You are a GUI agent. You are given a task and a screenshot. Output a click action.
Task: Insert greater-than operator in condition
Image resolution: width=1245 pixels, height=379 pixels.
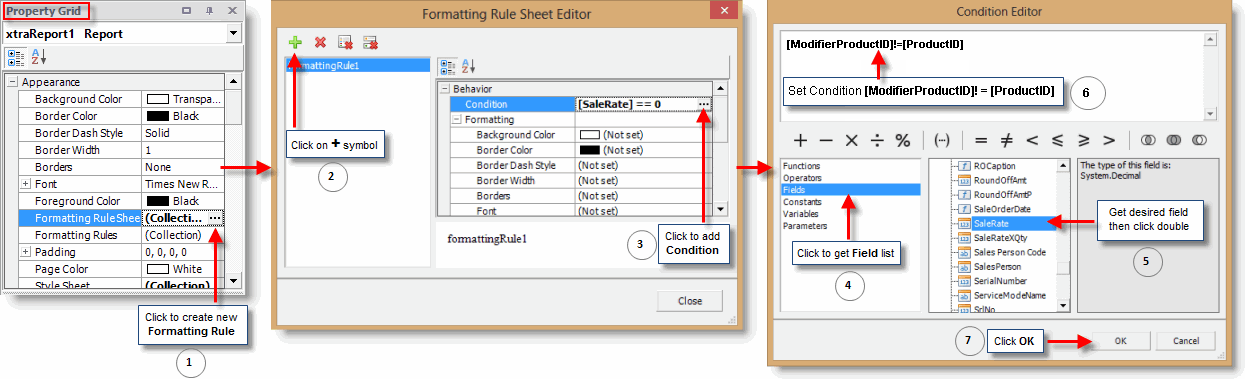[1108, 139]
